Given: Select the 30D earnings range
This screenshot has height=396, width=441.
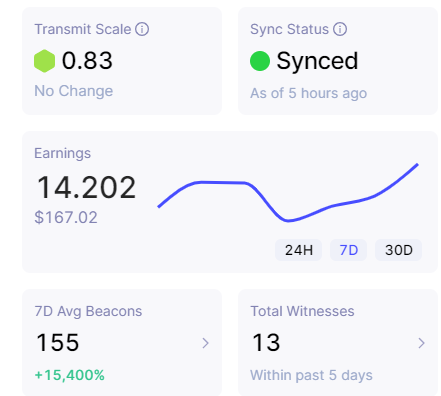Looking at the screenshot, I should click(x=399, y=250).
